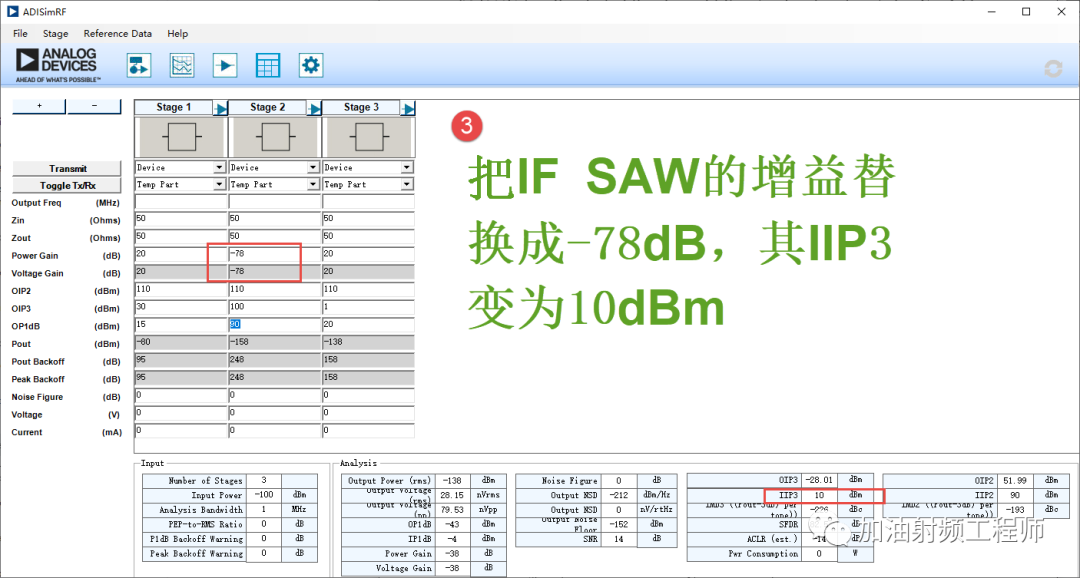Click the Toggle Tx/Rx button
The image size is (1080, 578).
pyautogui.click(x=67, y=185)
